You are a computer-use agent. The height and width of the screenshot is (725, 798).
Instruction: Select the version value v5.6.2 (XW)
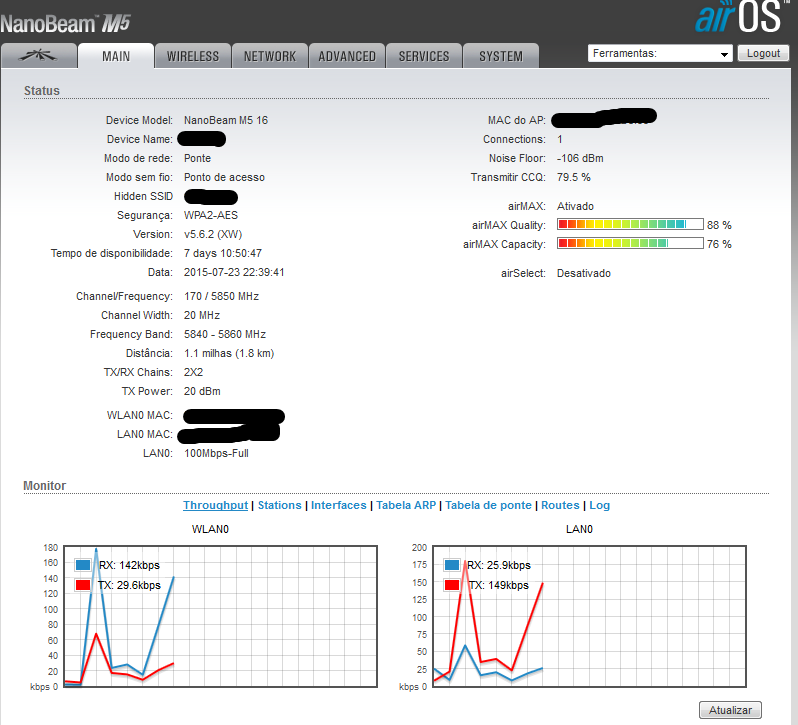pos(213,234)
